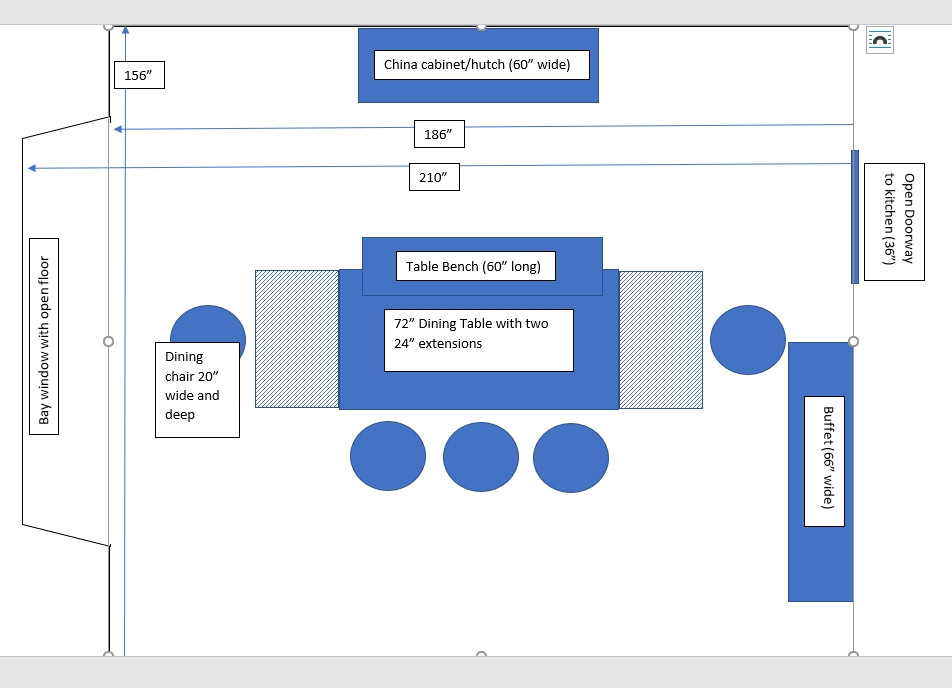
Task: Select the blue chair circle right of the table
Action: click(748, 340)
